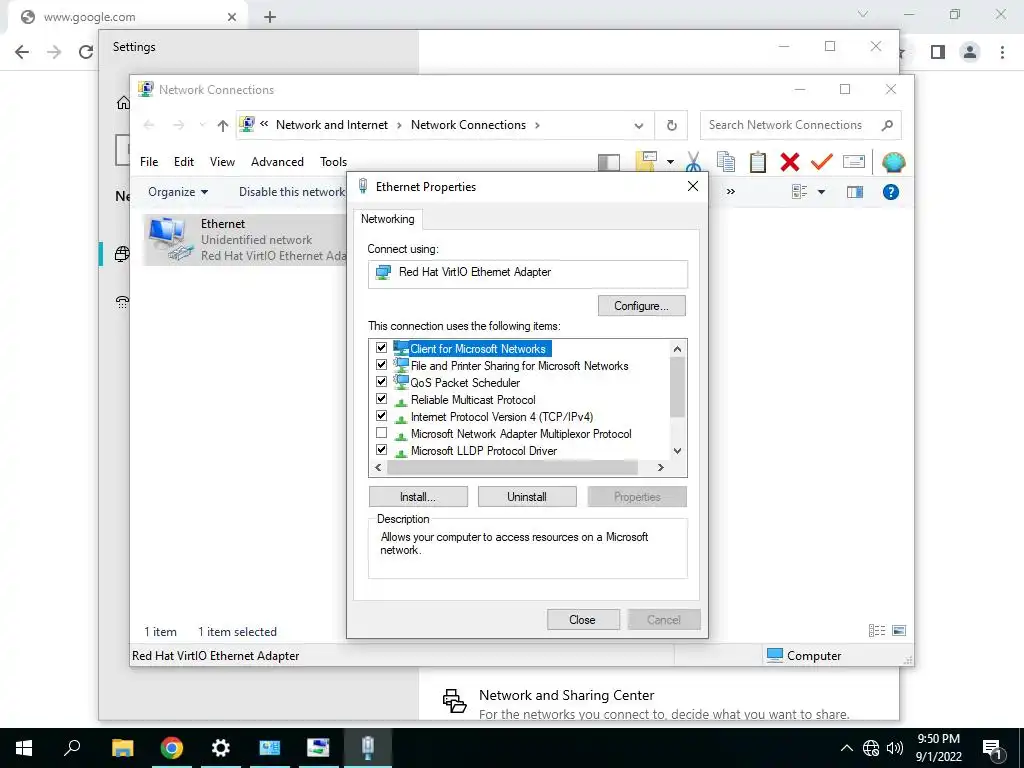The width and height of the screenshot is (1024, 768).
Task: Open the Edit menu
Action: pos(184,162)
